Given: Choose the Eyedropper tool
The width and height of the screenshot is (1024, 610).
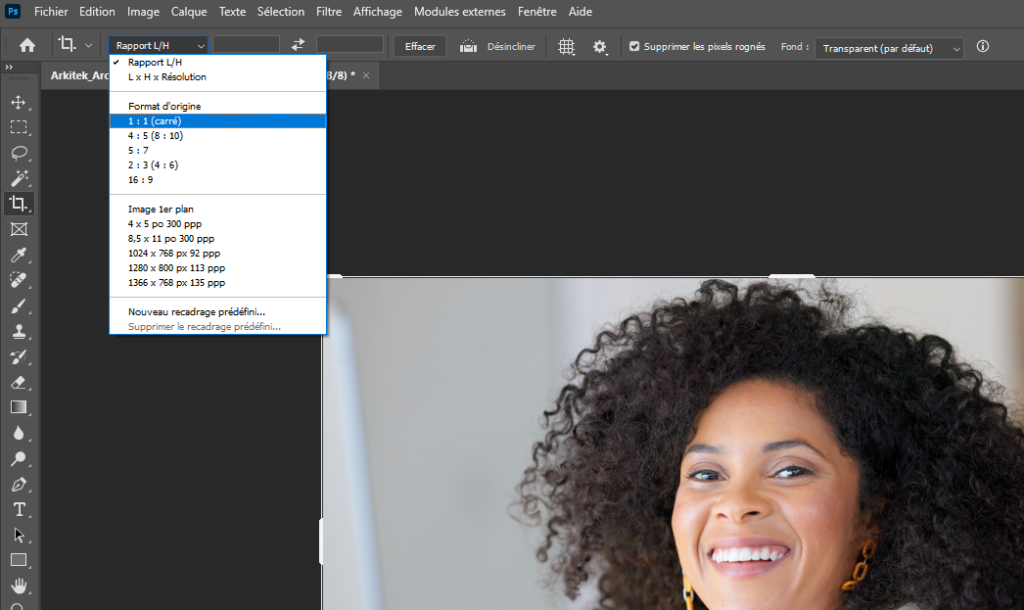Looking at the screenshot, I should coord(18,255).
